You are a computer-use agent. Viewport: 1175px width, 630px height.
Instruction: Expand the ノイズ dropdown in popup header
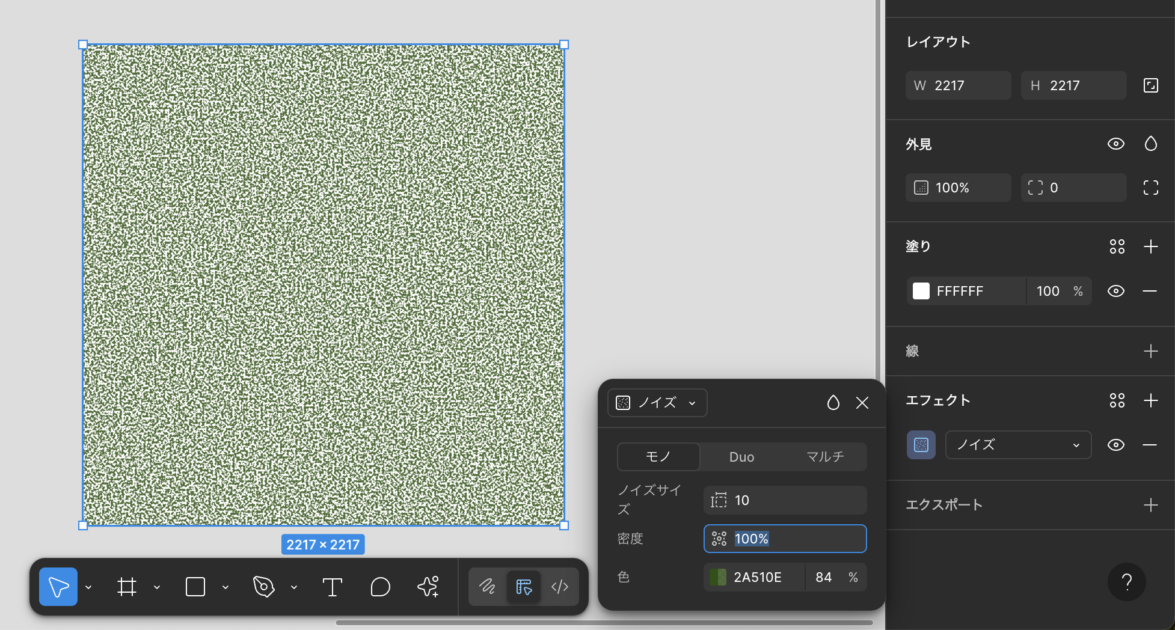click(x=657, y=403)
